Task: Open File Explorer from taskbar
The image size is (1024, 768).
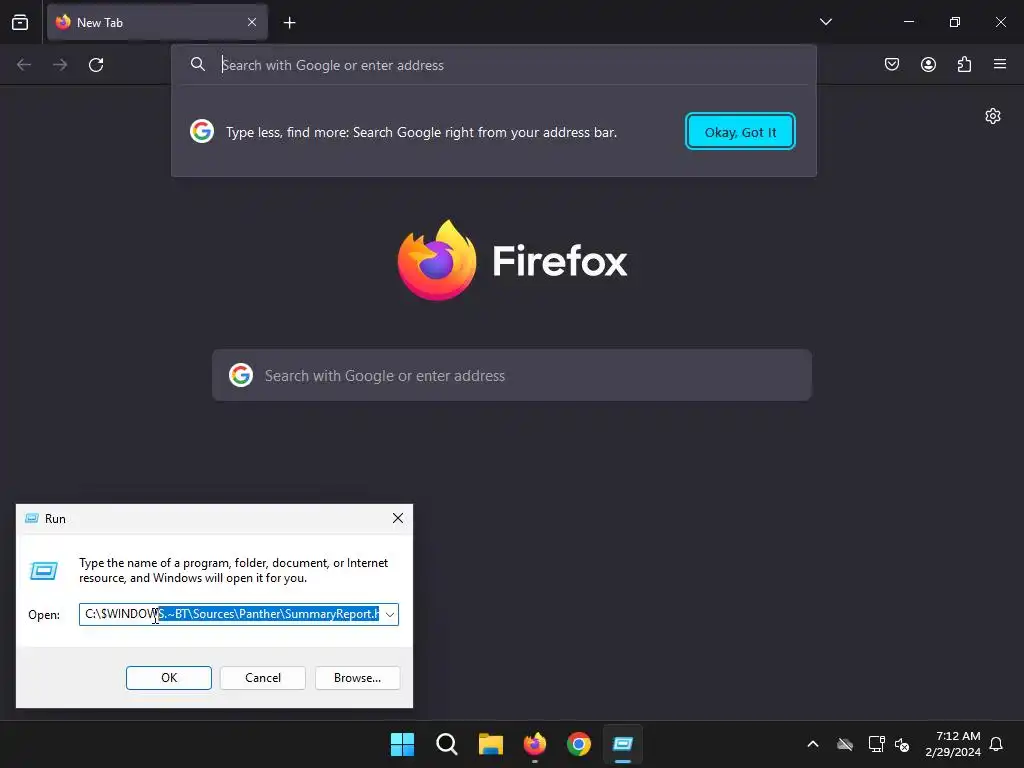Action: point(490,744)
